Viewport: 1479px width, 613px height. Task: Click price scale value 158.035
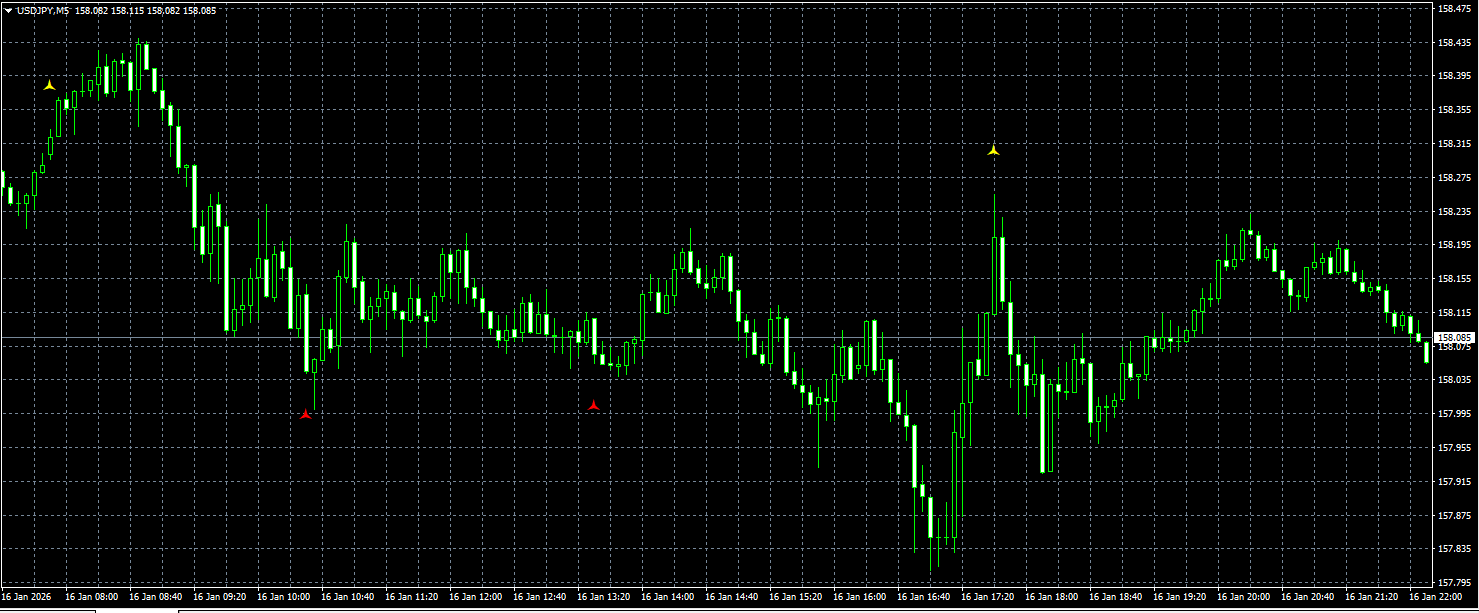pyautogui.click(x=1455, y=379)
